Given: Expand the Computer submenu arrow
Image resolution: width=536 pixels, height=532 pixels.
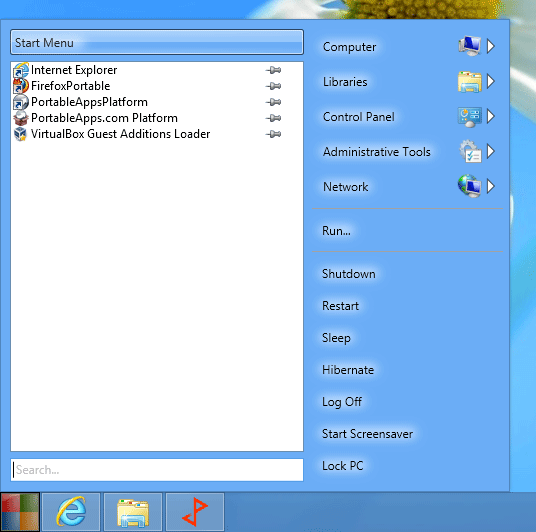Looking at the screenshot, I should point(491,46).
